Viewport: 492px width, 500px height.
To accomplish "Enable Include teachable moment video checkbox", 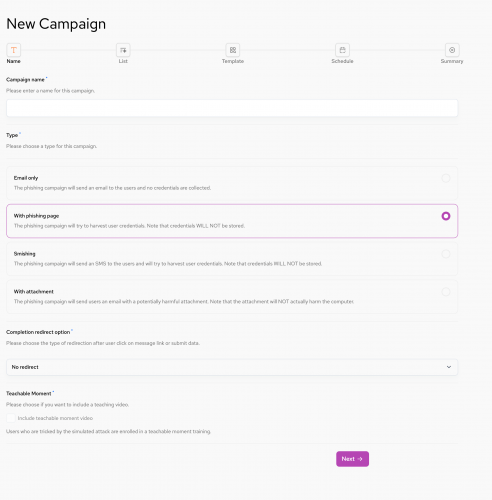I will (11, 418).
